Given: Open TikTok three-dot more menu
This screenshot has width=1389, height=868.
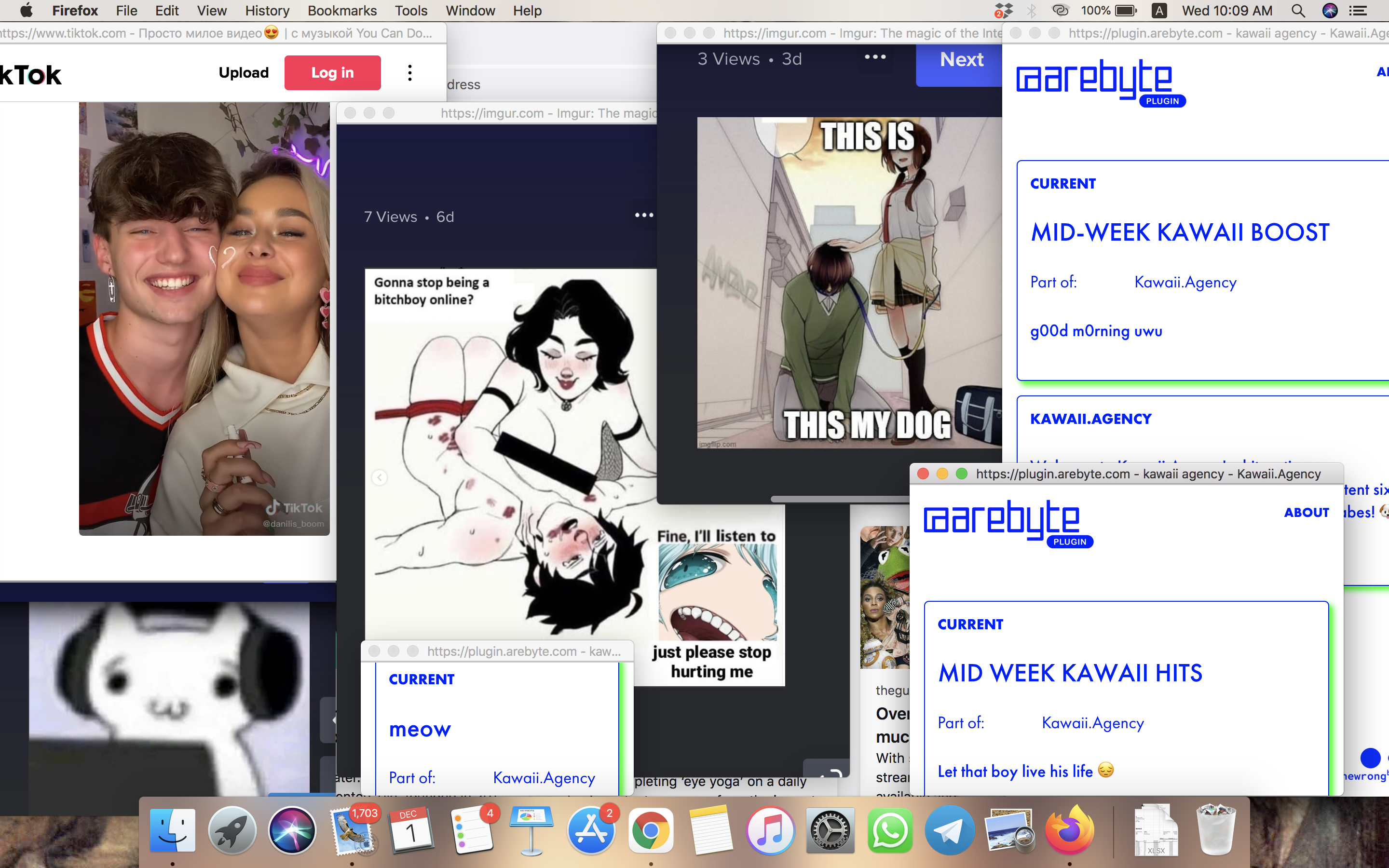Looking at the screenshot, I should click(410, 73).
